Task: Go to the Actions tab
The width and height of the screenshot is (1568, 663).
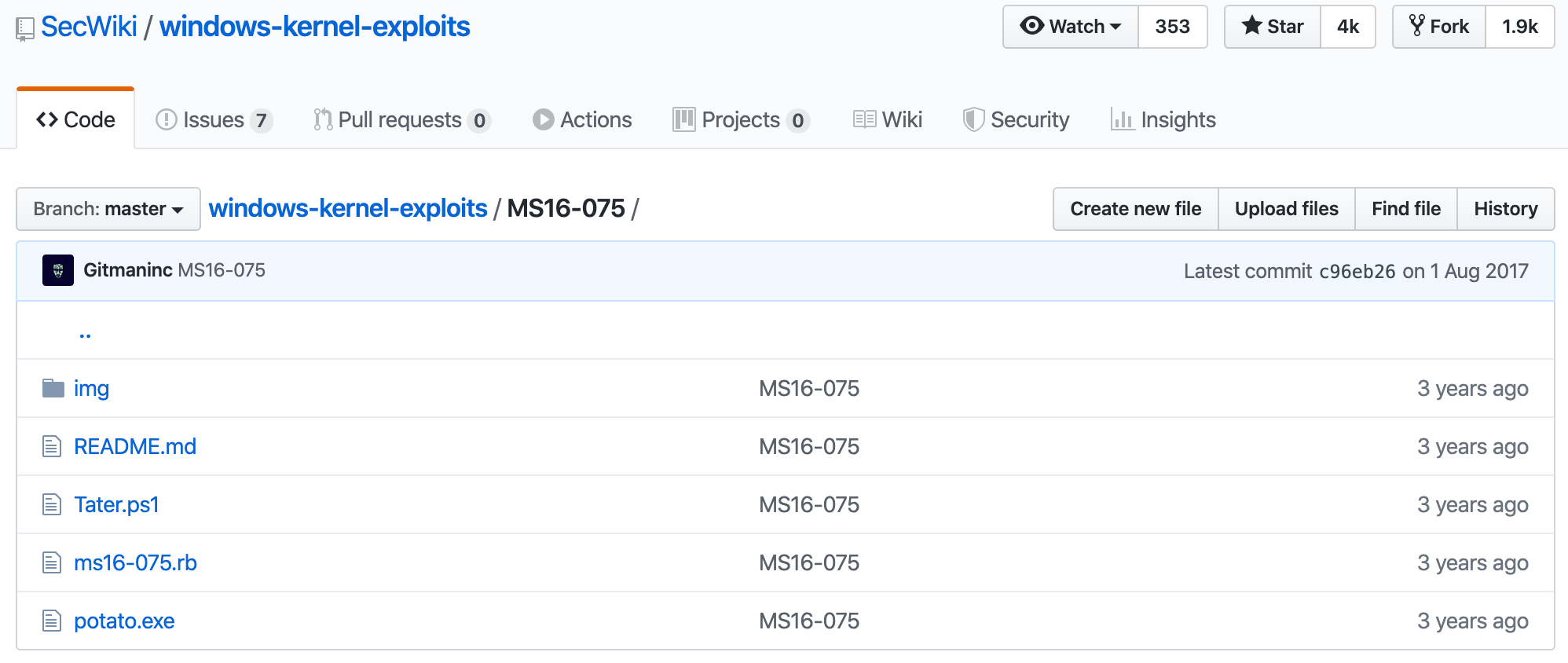Action: point(582,119)
